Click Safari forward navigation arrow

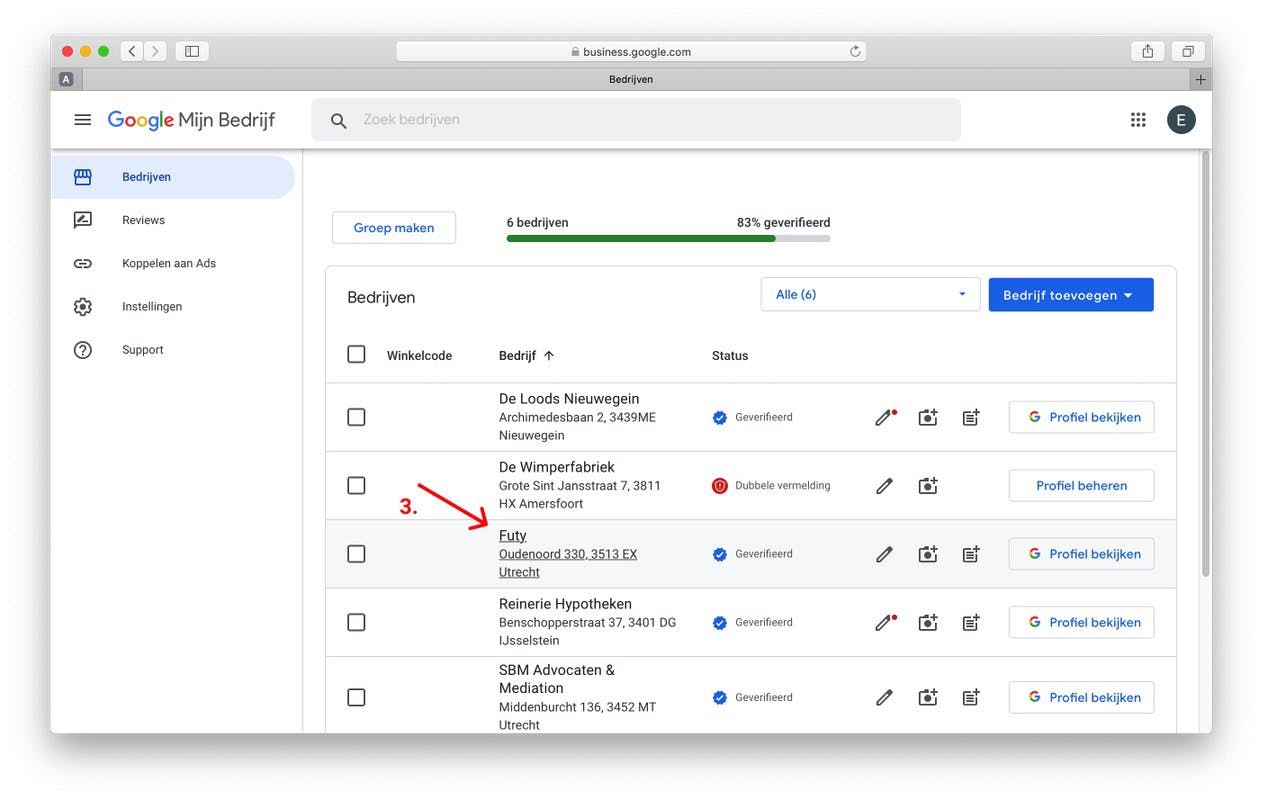click(155, 51)
